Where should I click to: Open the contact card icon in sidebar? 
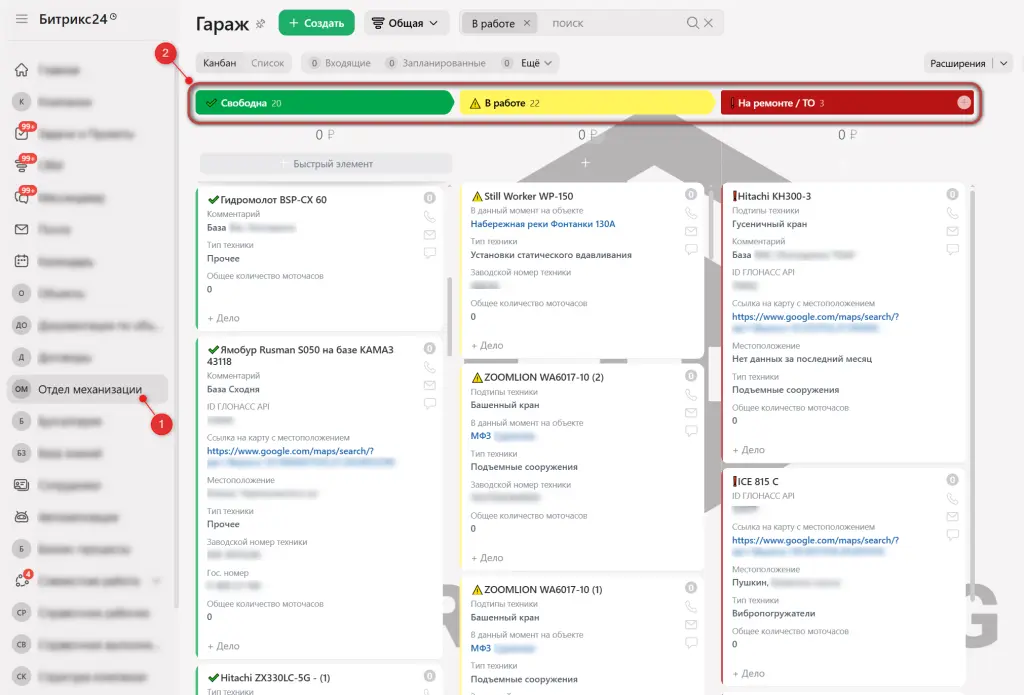pos(22,485)
